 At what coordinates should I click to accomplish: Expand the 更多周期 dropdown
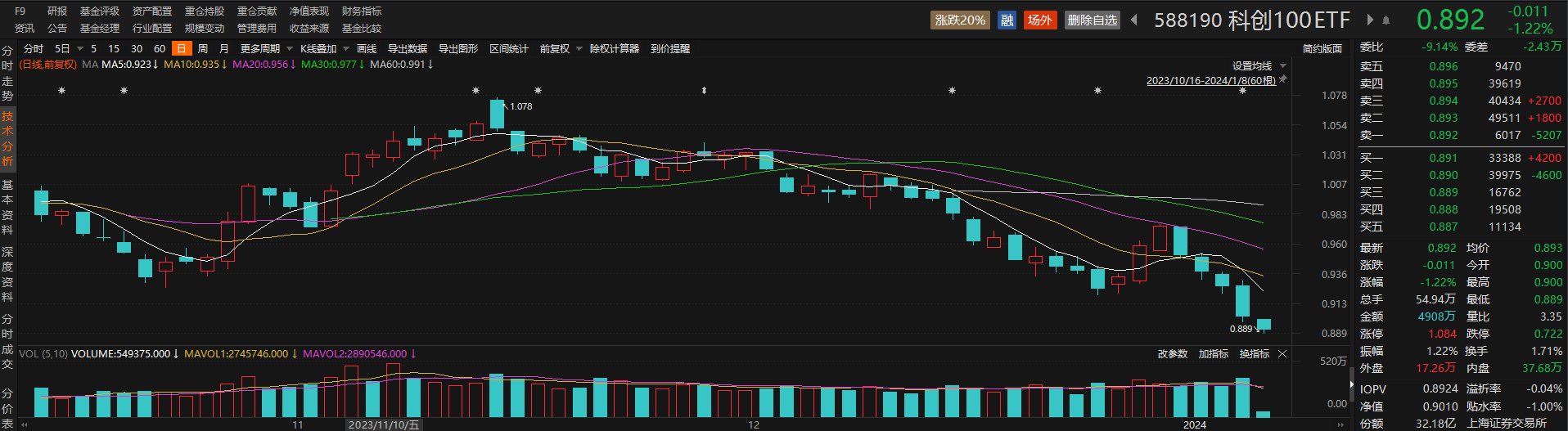pos(266,49)
